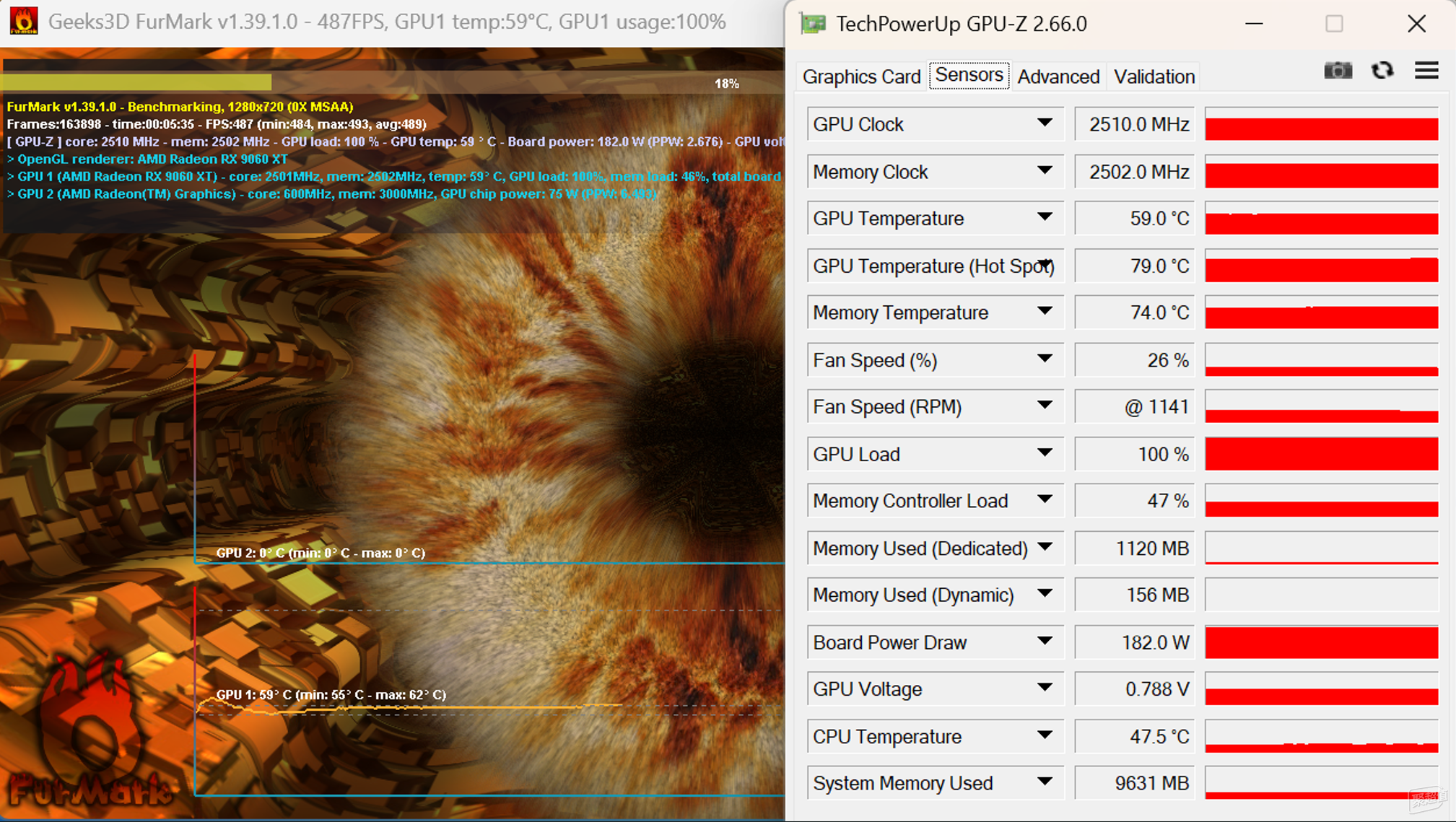Click the GPU 1 temperature graph label

click(x=331, y=694)
